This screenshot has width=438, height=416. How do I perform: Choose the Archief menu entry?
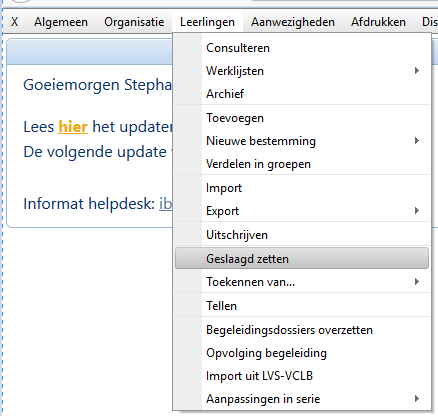pyautogui.click(x=302, y=94)
